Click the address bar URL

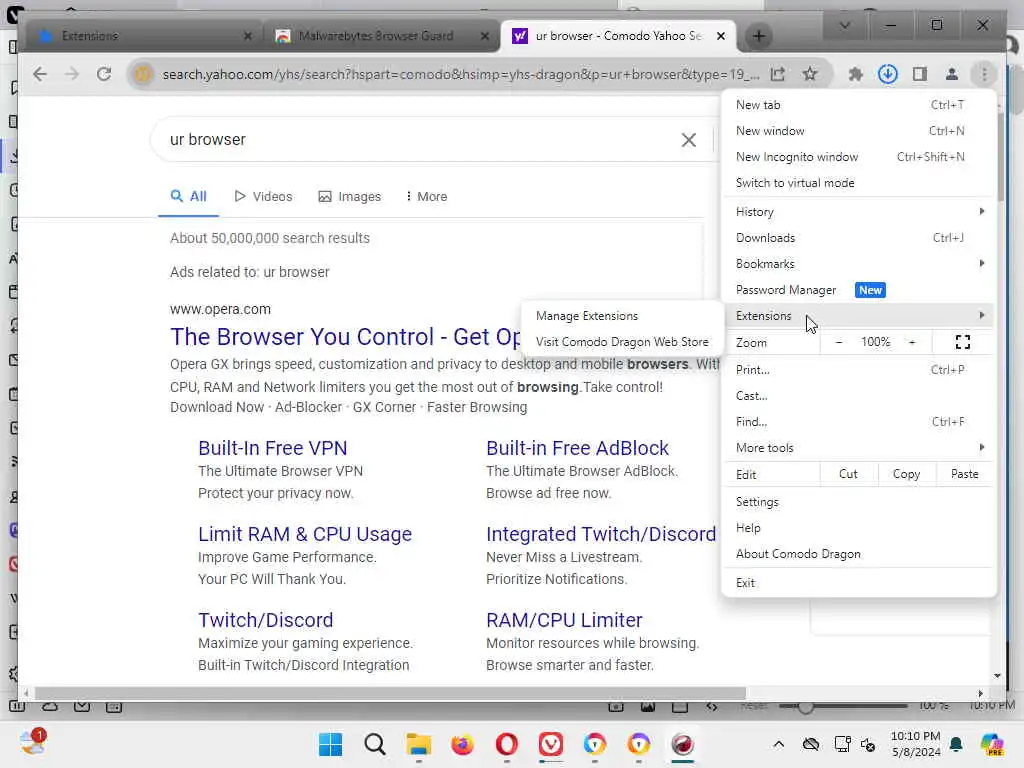point(460,74)
